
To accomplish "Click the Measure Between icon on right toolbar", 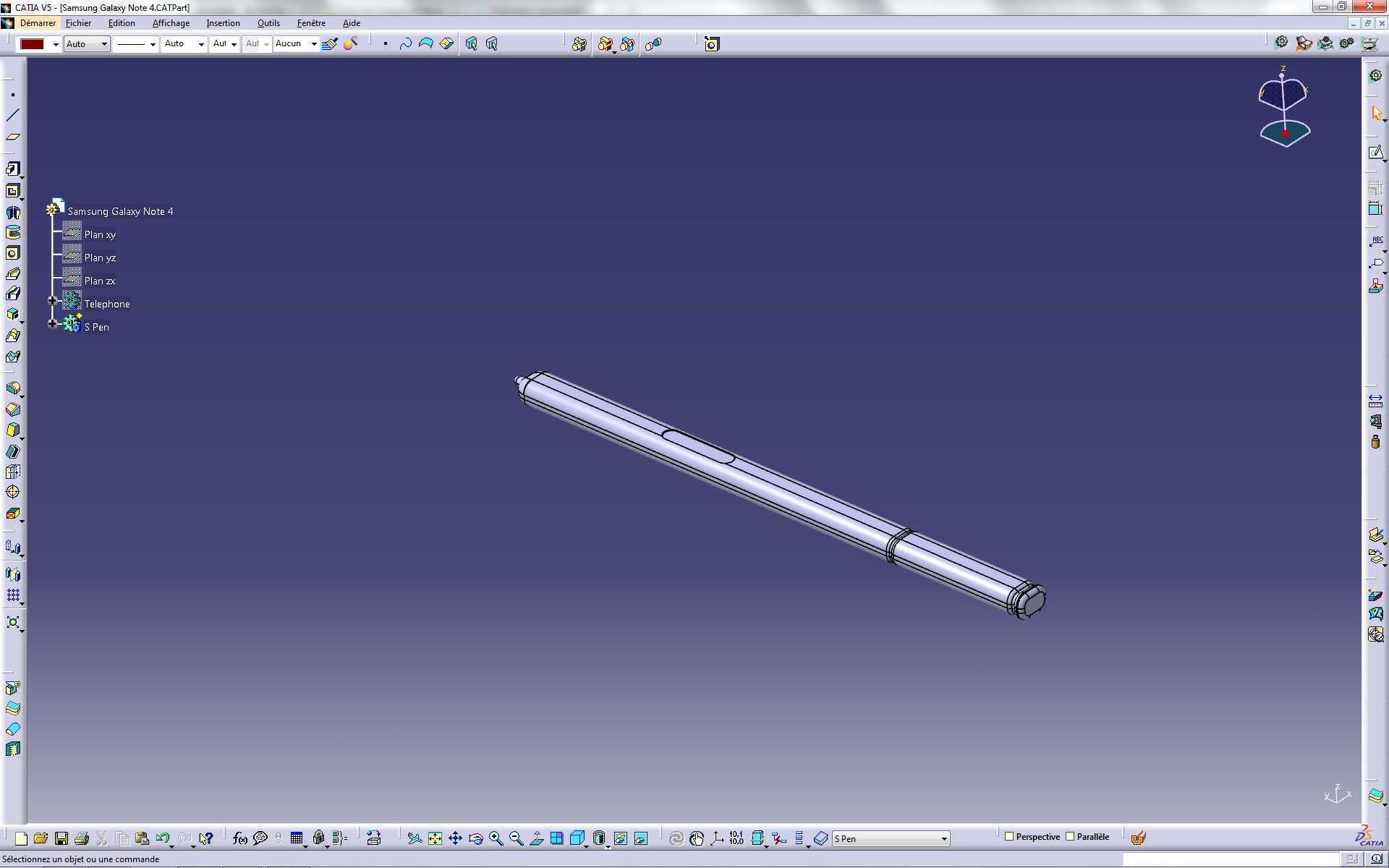I will point(1375,400).
